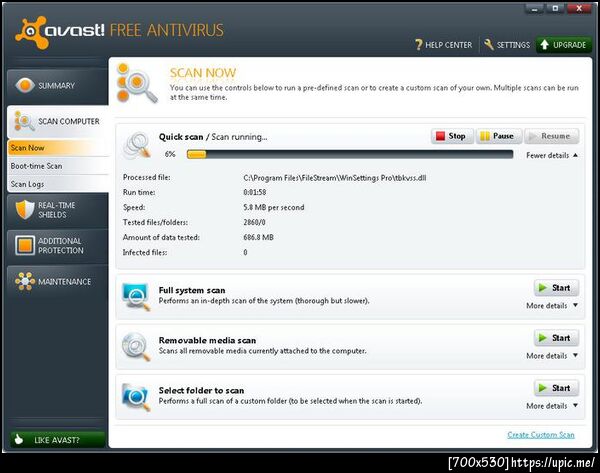600x473 pixels.
Task: Click the thumbs-up icon near Like Avast
Action: coord(19,439)
